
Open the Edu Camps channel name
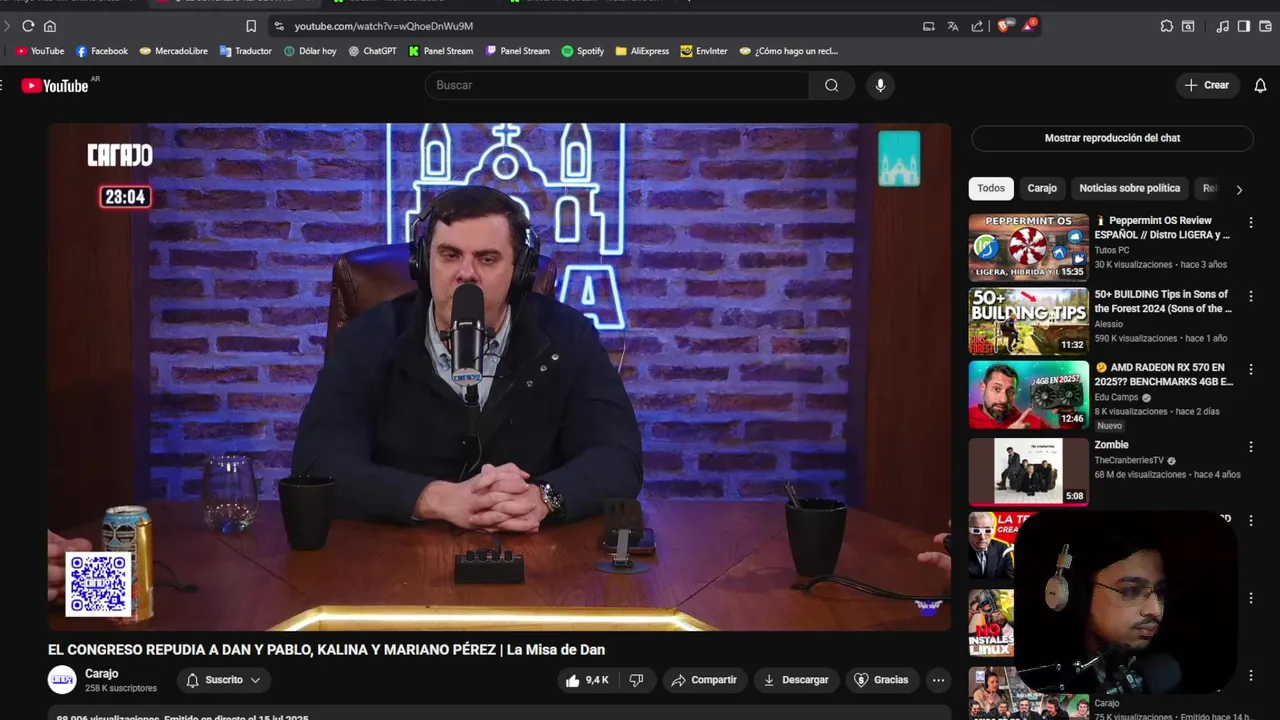pyautogui.click(x=1117, y=397)
